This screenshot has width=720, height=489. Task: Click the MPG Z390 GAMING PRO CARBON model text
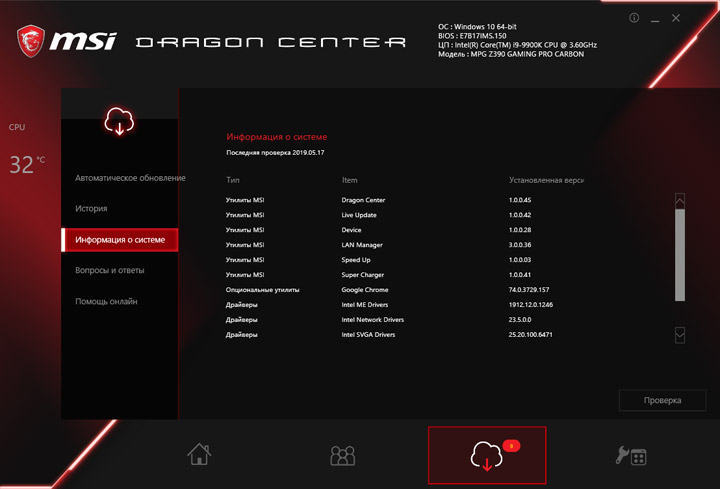click(511, 54)
